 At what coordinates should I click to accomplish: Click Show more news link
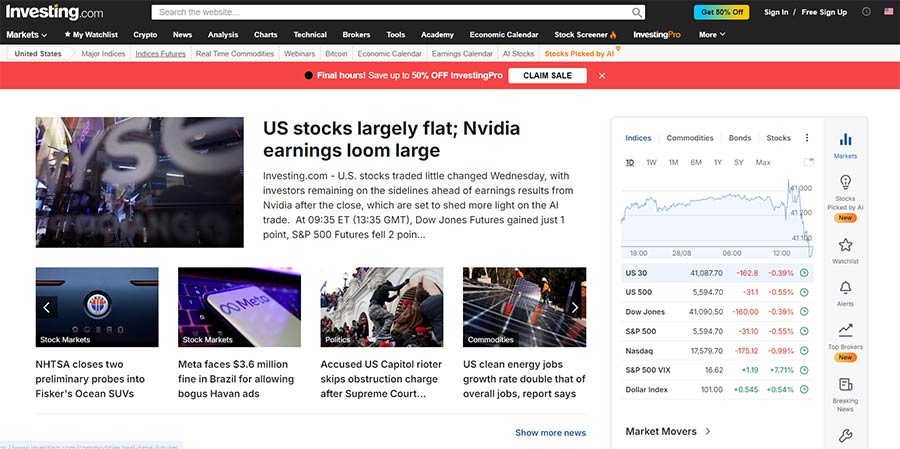[x=550, y=433]
